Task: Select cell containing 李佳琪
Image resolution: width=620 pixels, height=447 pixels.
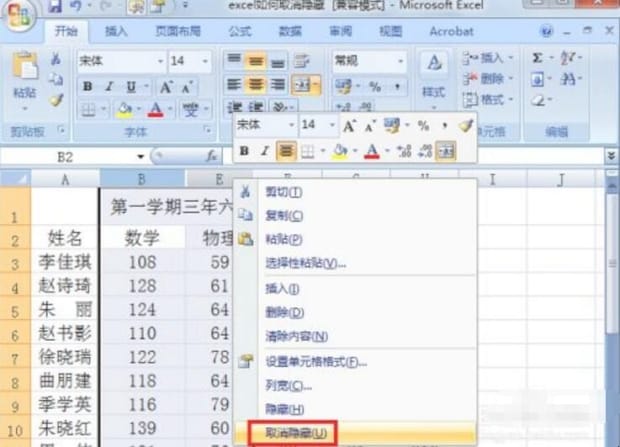Action: 65,262
